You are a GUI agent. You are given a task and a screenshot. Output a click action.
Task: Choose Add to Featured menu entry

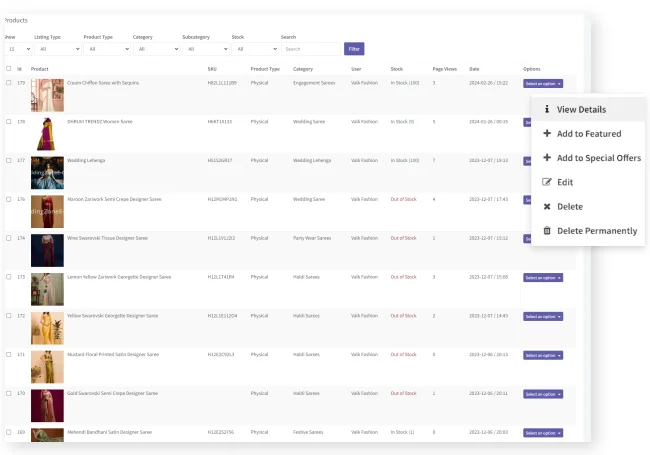pos(588,133)
